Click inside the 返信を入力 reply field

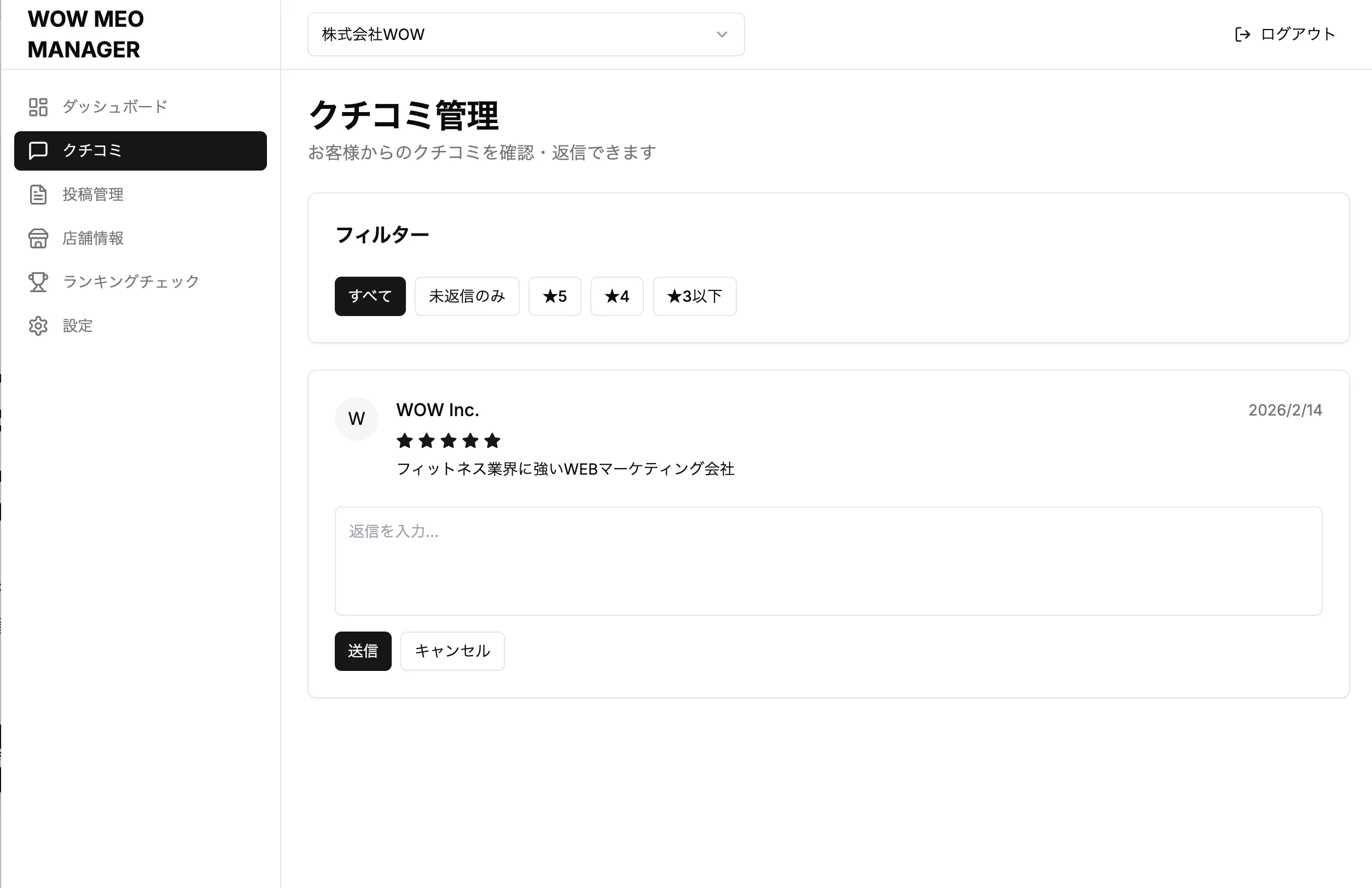click(x=828, y=562)
